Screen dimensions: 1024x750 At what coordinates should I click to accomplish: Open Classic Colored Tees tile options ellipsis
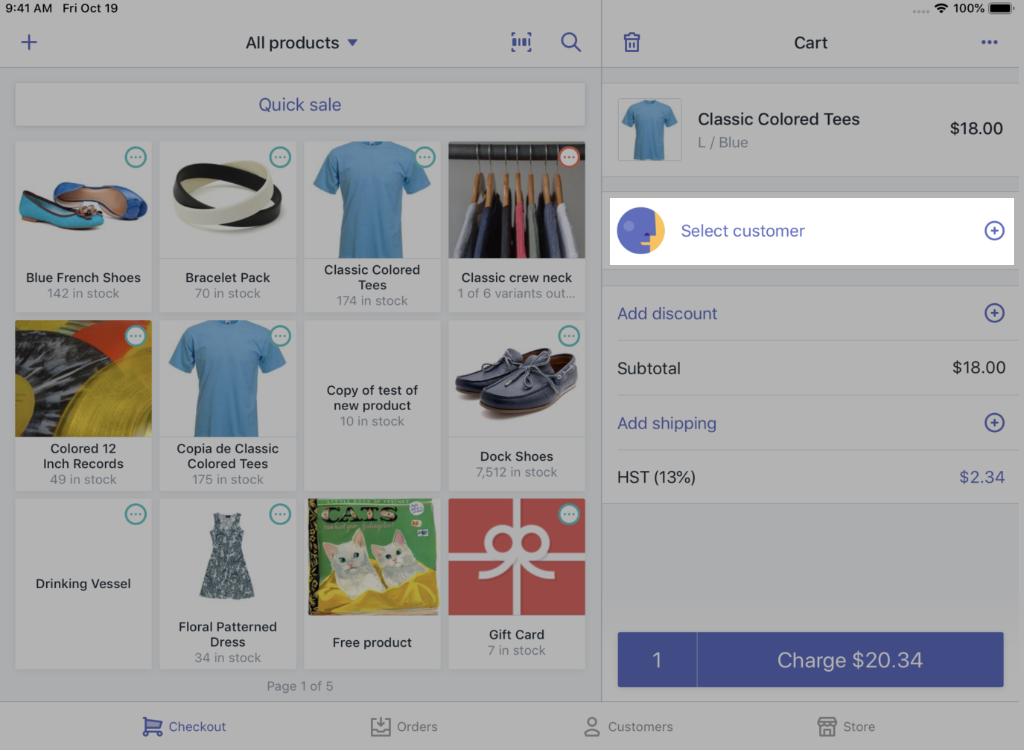pos(425,157)
